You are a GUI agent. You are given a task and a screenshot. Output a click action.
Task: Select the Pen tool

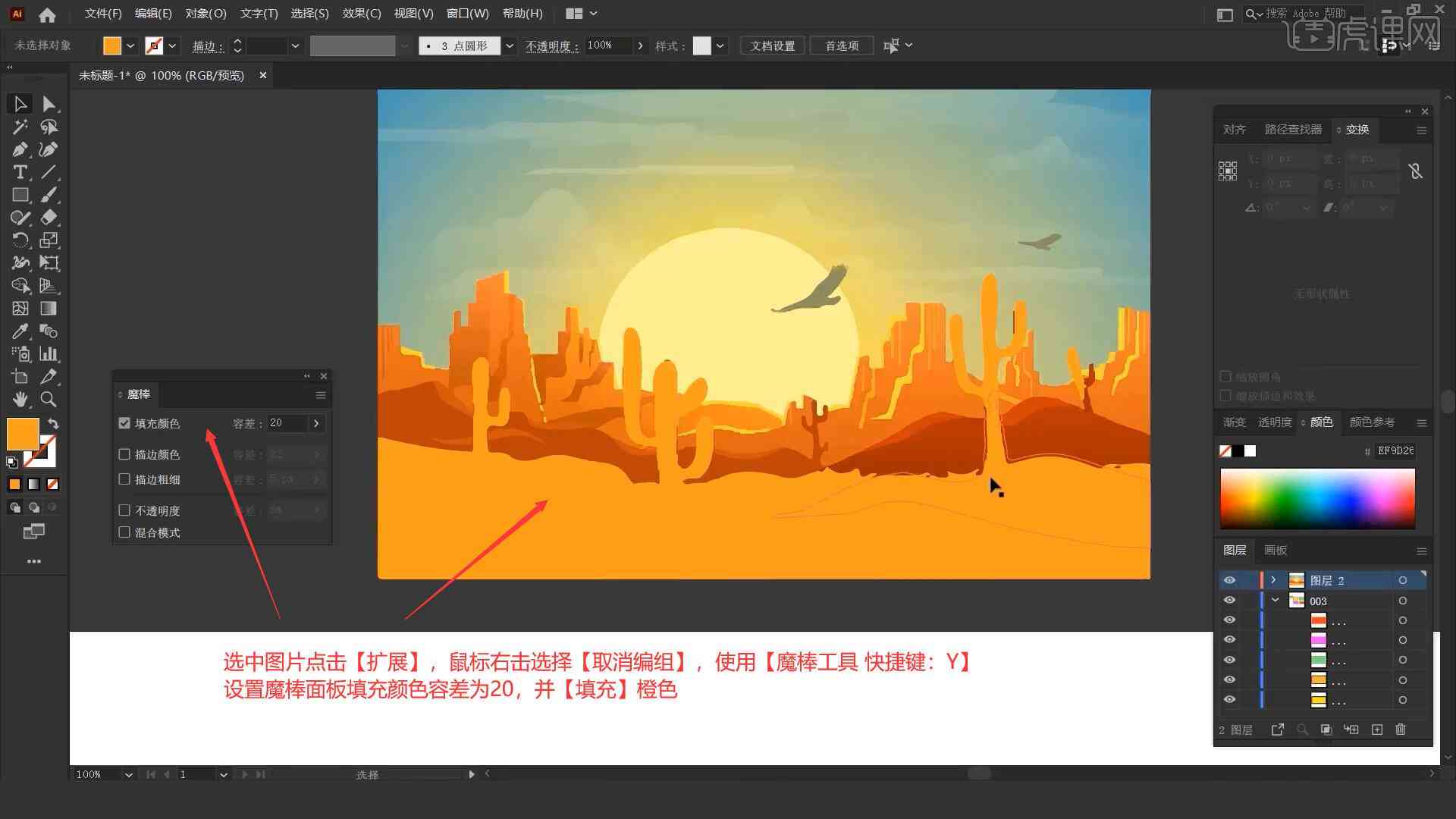[x=18, y=149]
